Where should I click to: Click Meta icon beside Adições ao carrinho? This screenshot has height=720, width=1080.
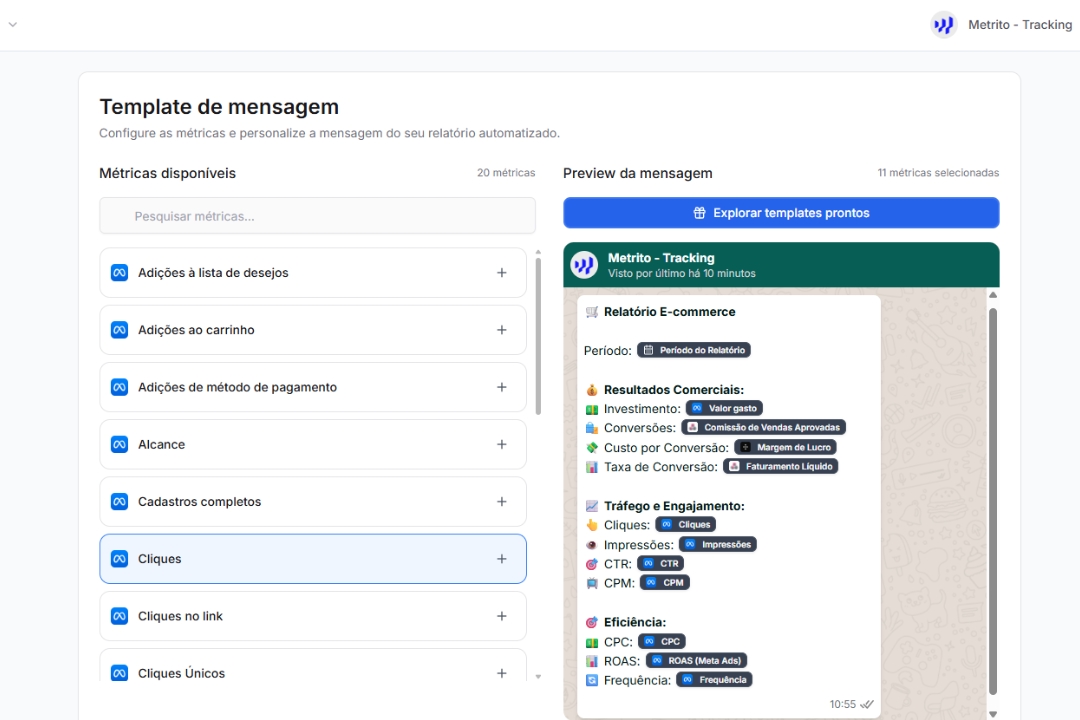(119, 330)
